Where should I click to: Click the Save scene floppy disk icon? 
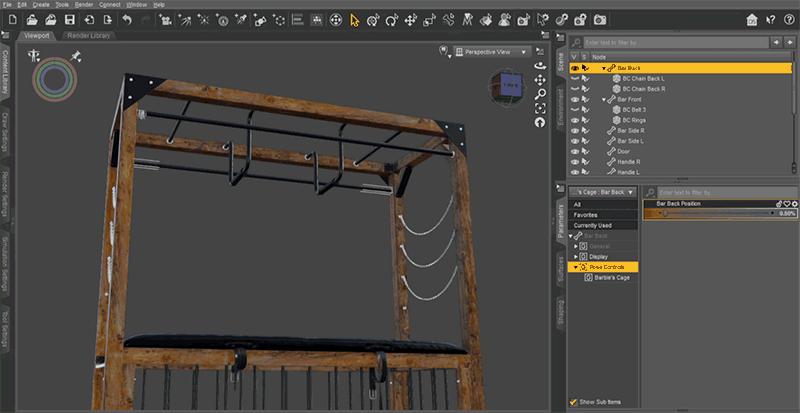[x=69, y=20]
